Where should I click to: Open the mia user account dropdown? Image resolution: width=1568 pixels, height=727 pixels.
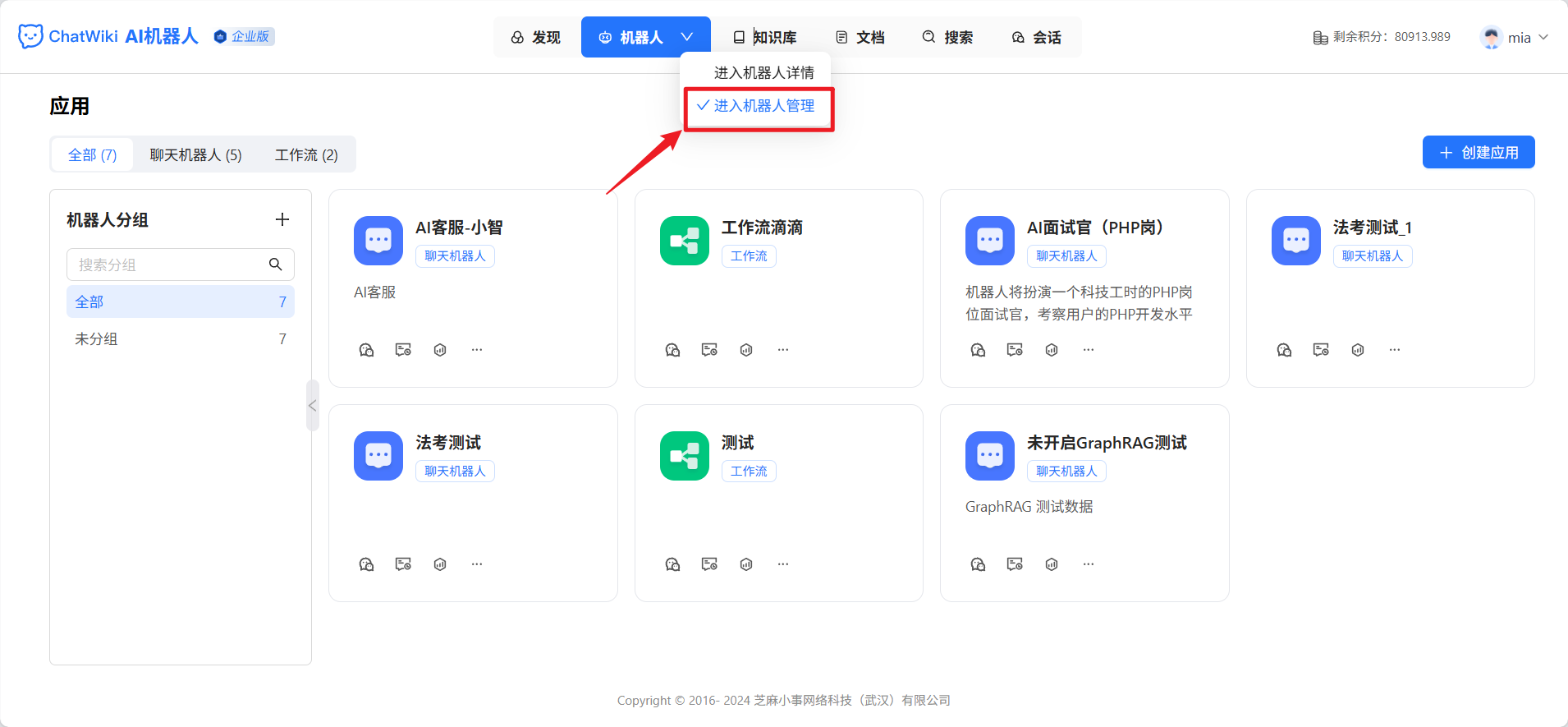pos(1514,37)
